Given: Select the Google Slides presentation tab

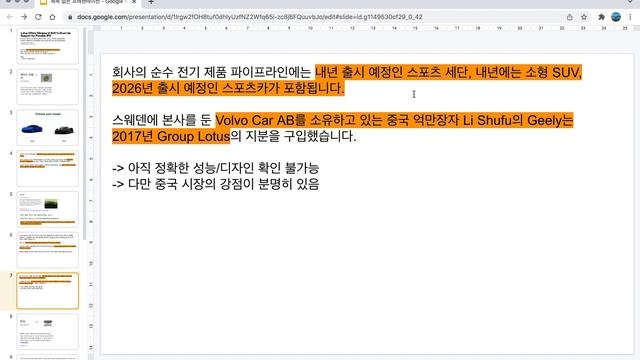Looking at the screenshot, I should (x=87, y=2).
